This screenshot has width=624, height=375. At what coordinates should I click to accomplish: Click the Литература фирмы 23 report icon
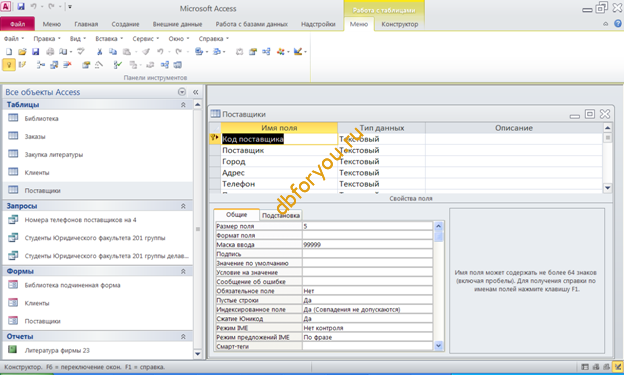click(13, 350)
